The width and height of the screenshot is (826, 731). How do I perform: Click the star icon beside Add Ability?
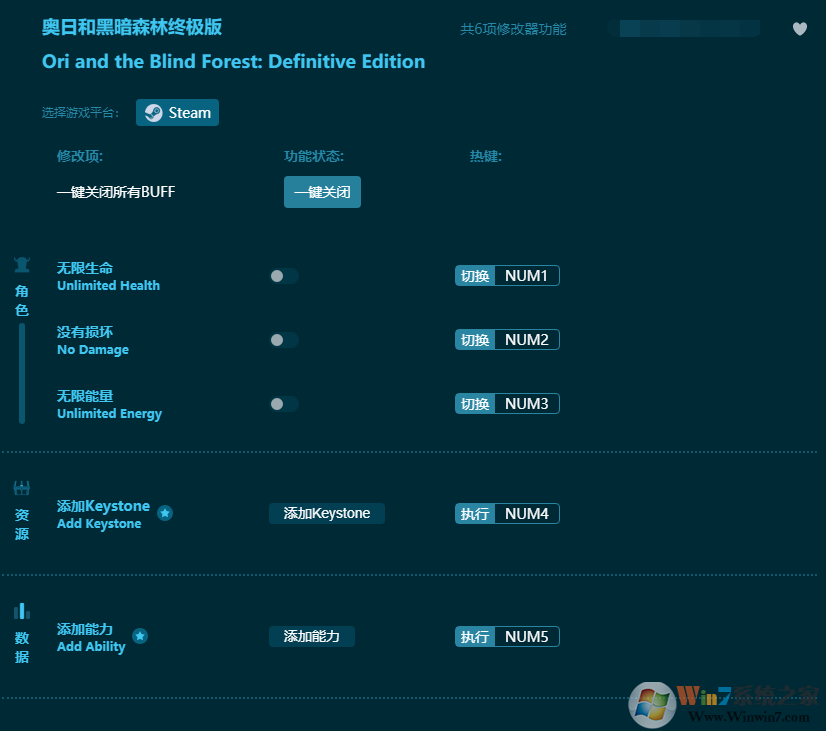(140, 636)
